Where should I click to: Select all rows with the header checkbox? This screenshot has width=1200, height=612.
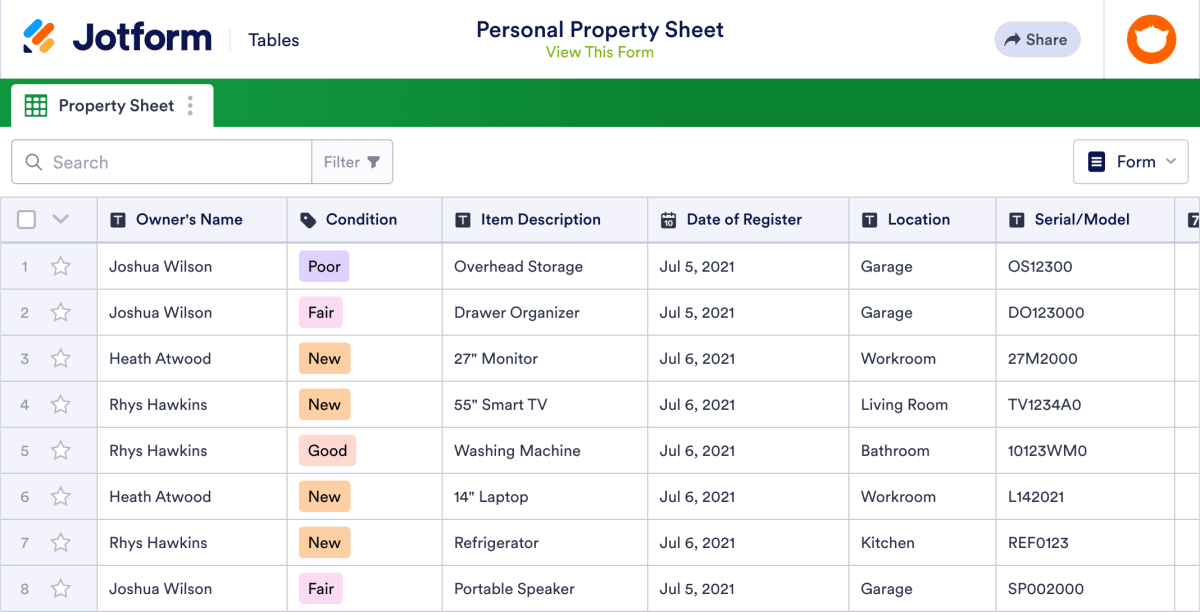coord(26,219)
